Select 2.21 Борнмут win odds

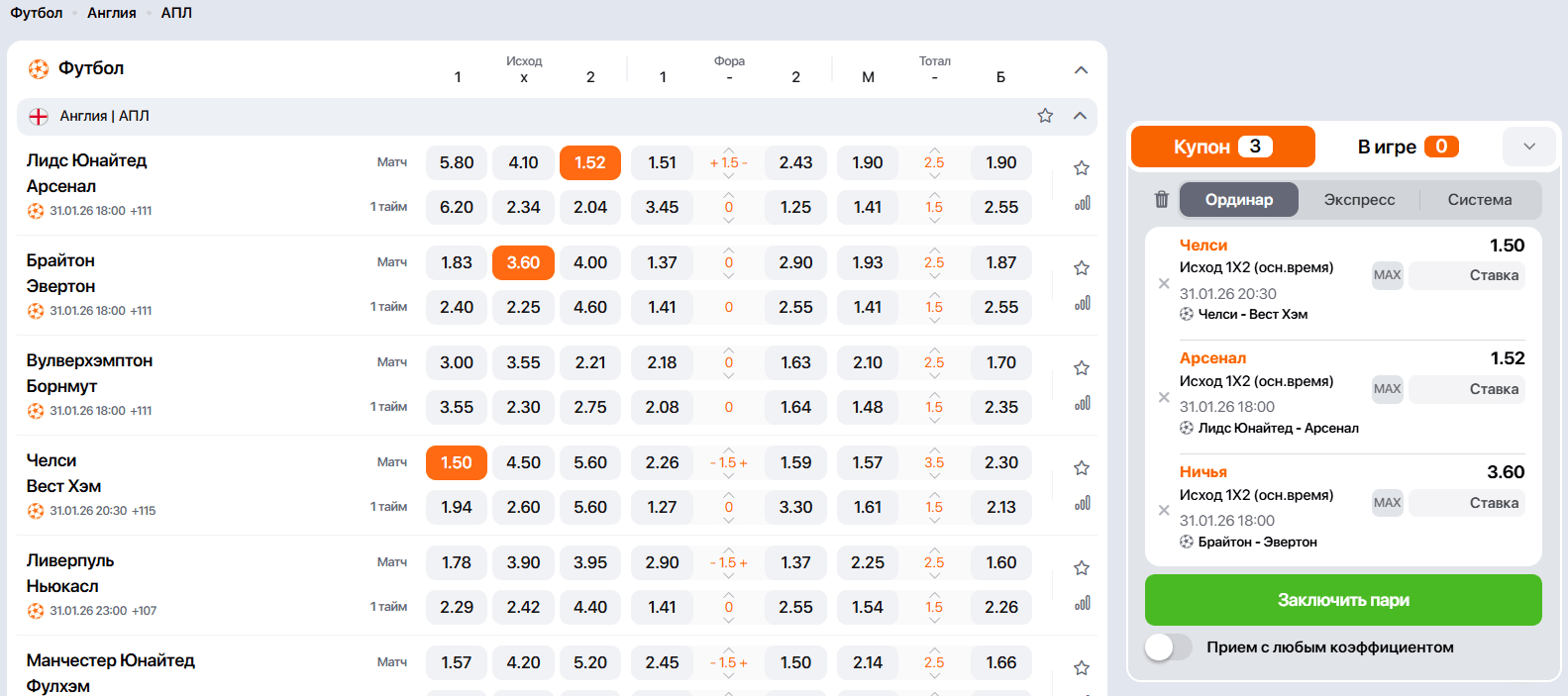point(590,362)
